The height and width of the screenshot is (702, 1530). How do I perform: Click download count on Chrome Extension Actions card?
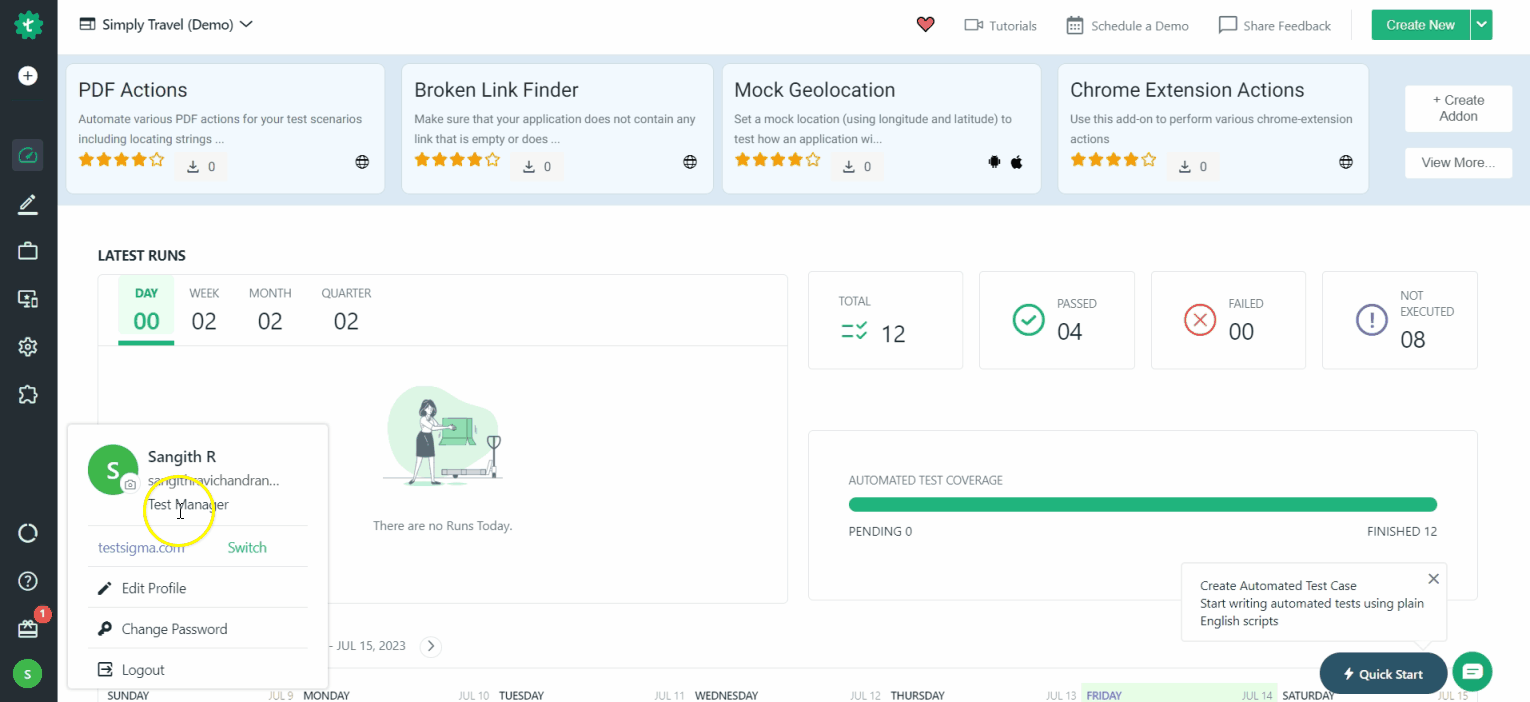pyautogui.click(x=1193, y=167)
